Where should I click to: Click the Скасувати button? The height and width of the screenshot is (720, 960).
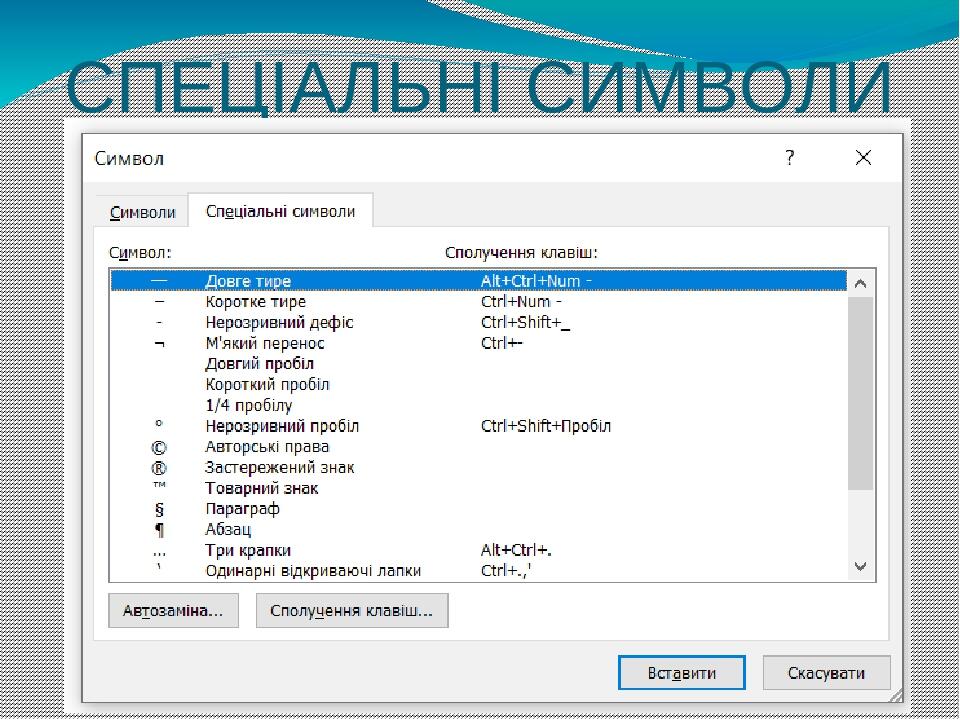click(x=826, y=673)
